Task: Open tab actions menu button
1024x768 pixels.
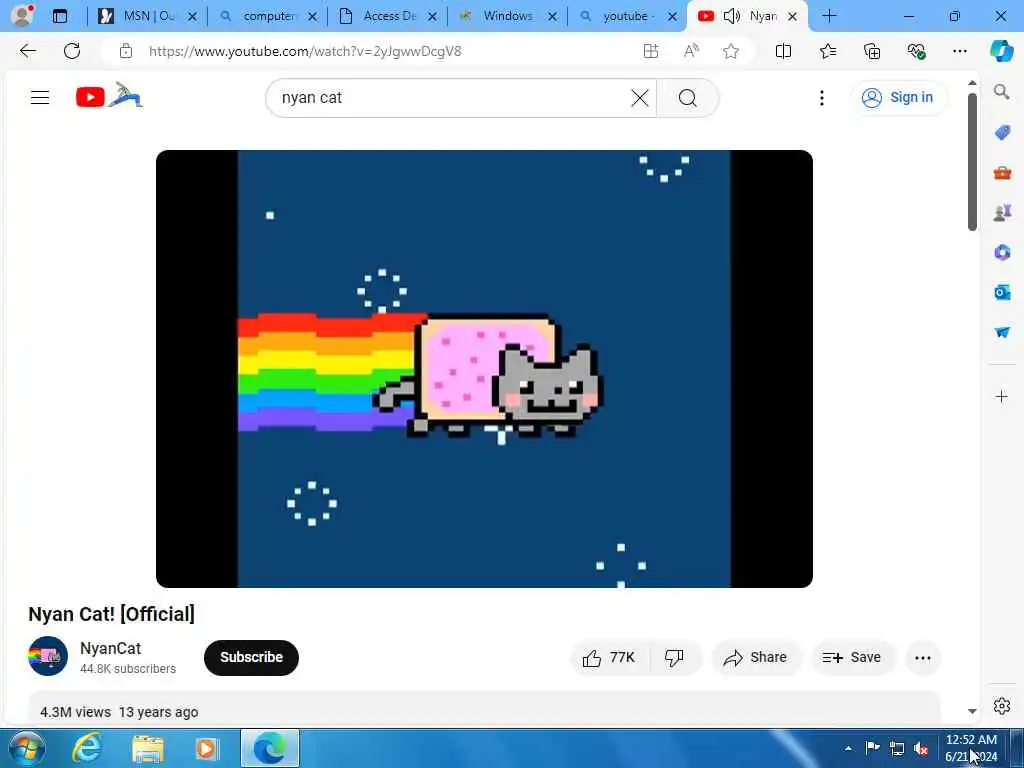Action: tap(59, 16)
